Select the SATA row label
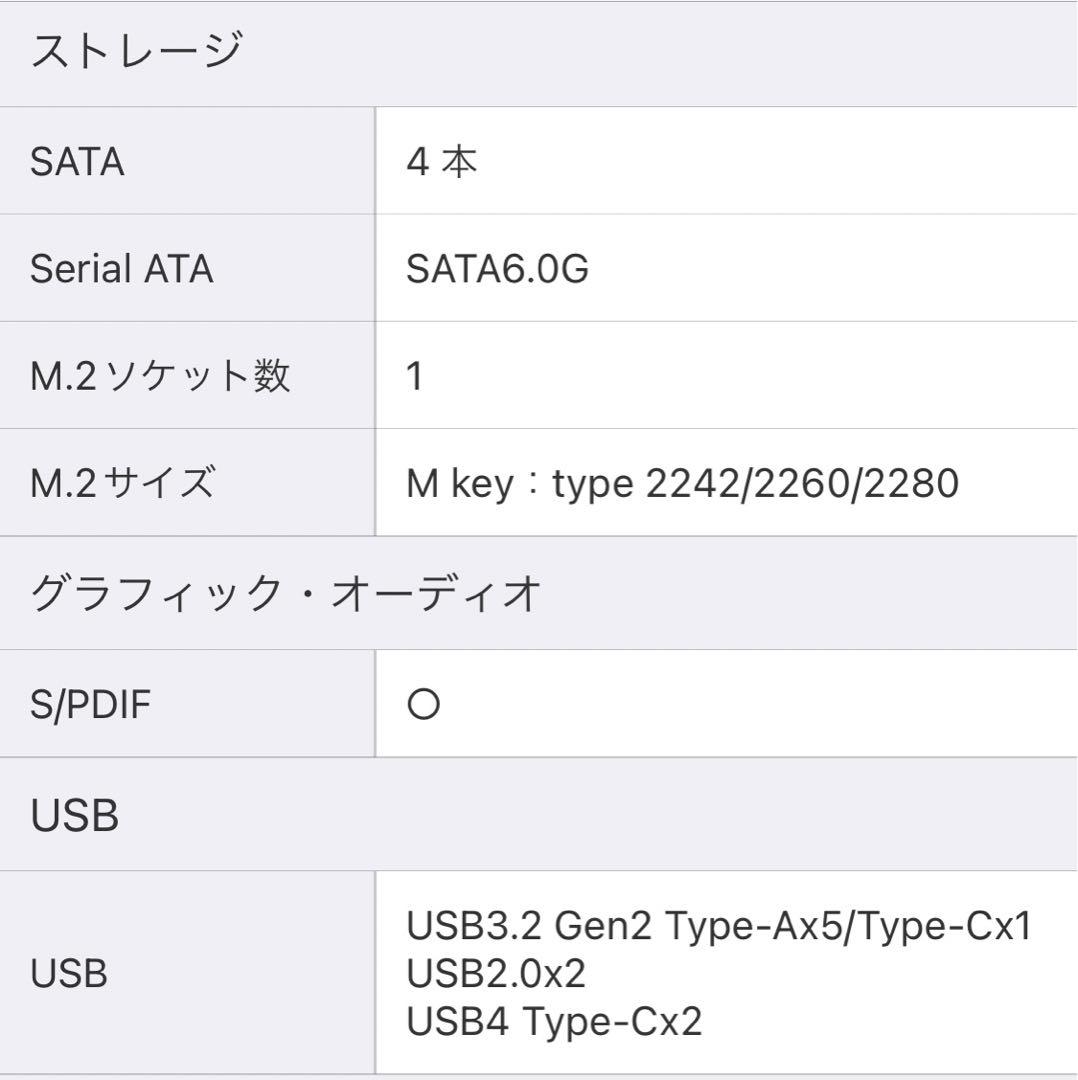The image size is (1078, 1080). [77, 162]
